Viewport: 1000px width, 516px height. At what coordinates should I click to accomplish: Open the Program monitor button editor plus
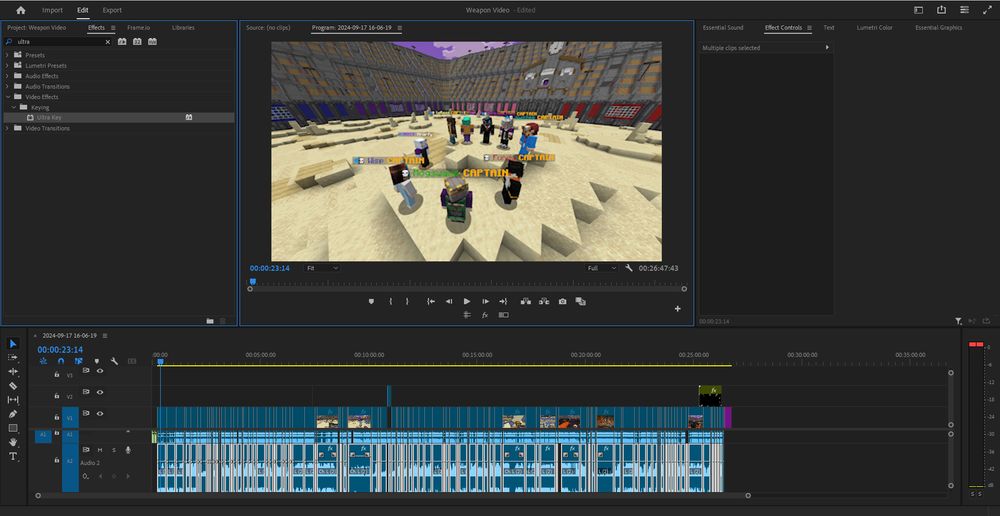click(x=677, y=309)
